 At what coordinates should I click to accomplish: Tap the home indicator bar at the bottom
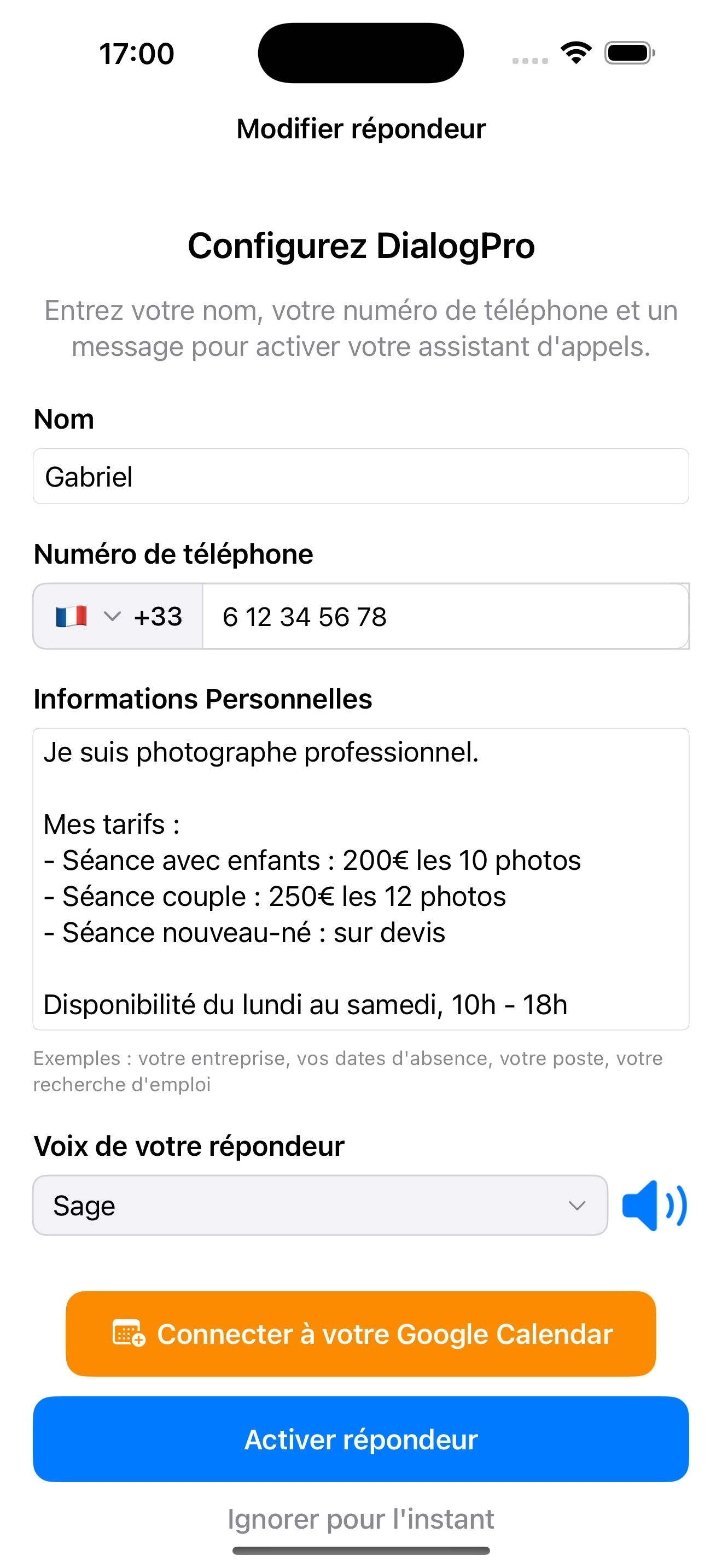361,1551
